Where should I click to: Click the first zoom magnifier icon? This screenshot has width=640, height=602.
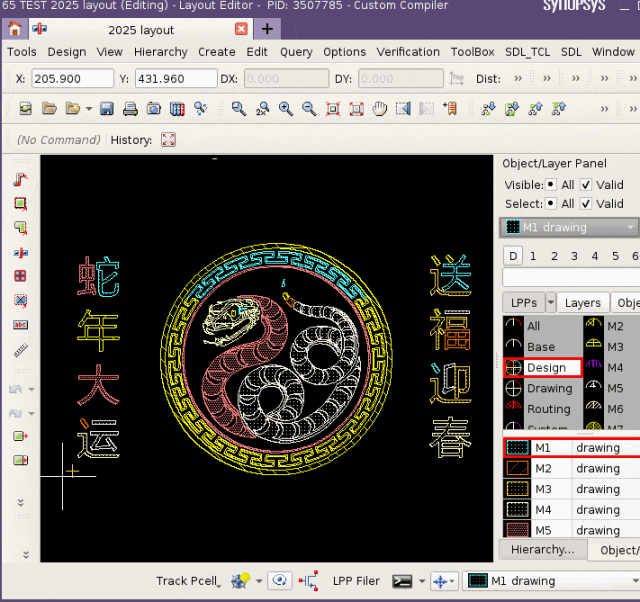[239, 109]
